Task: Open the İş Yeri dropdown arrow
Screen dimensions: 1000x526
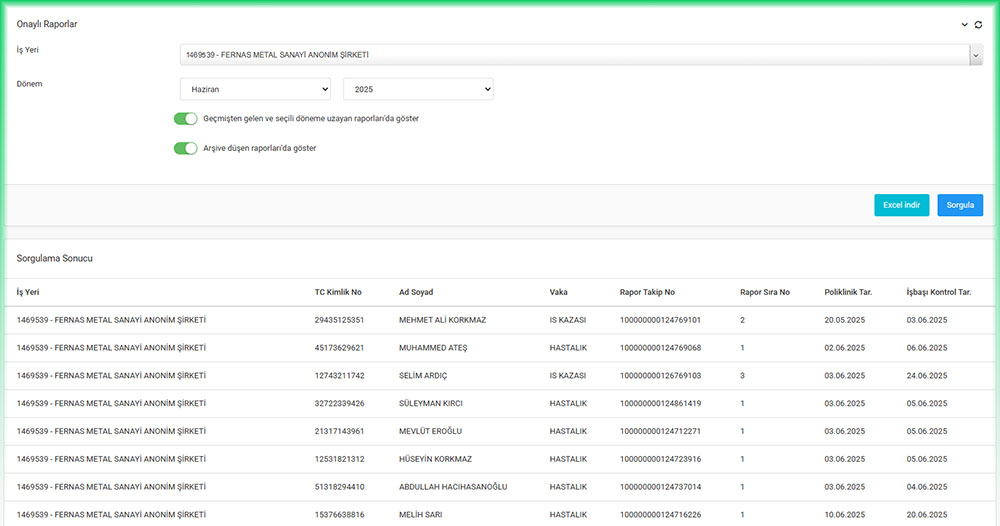Action: click(x=975, y=56)
